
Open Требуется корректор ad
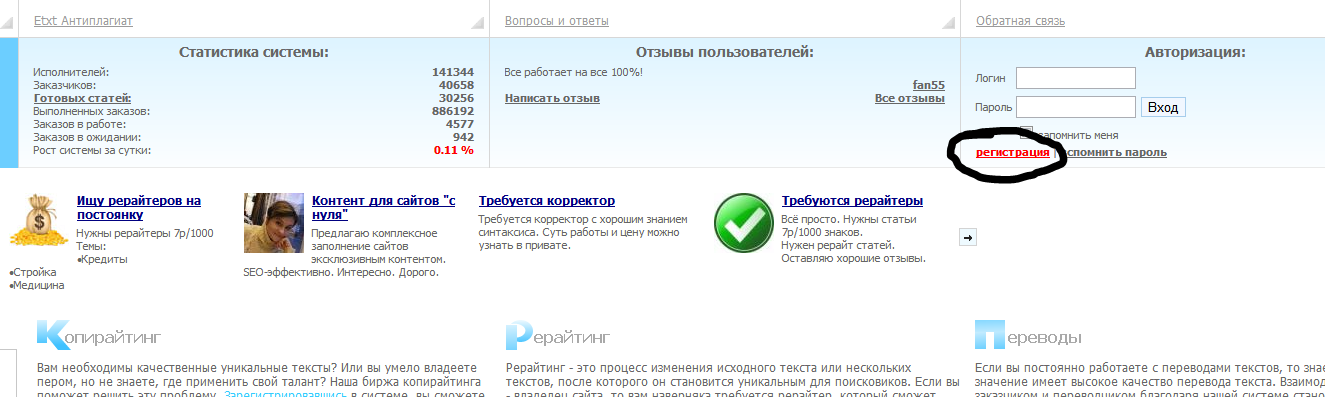coord(547,201)
